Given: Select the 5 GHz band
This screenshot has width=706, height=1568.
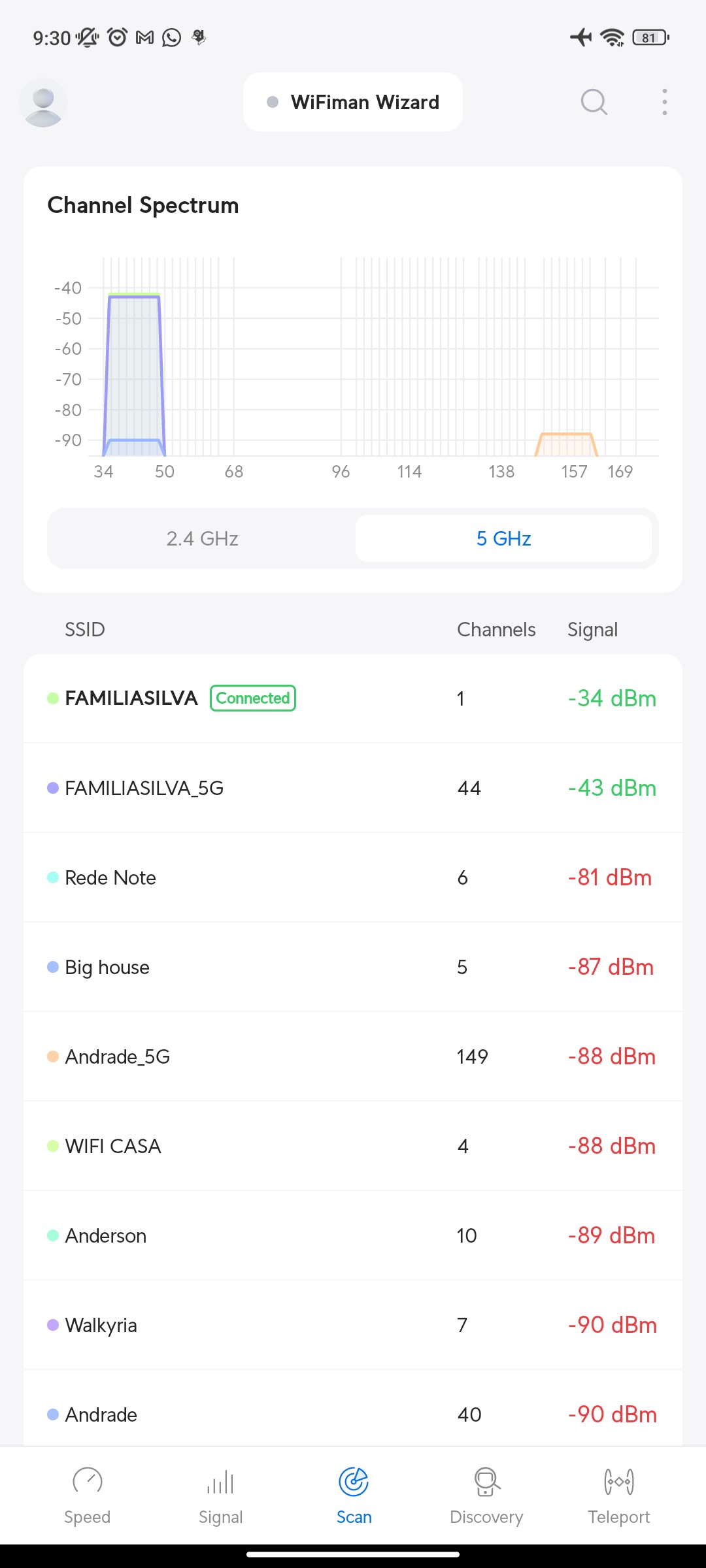Looking at the screenshot, I should point(503,538).
